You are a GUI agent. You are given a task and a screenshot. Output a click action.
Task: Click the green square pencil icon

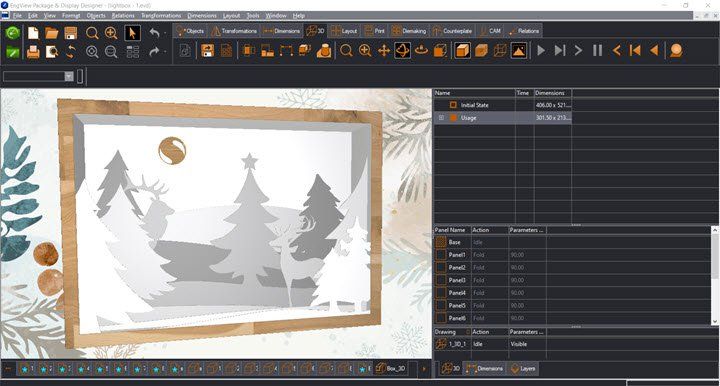click(12, 51)
